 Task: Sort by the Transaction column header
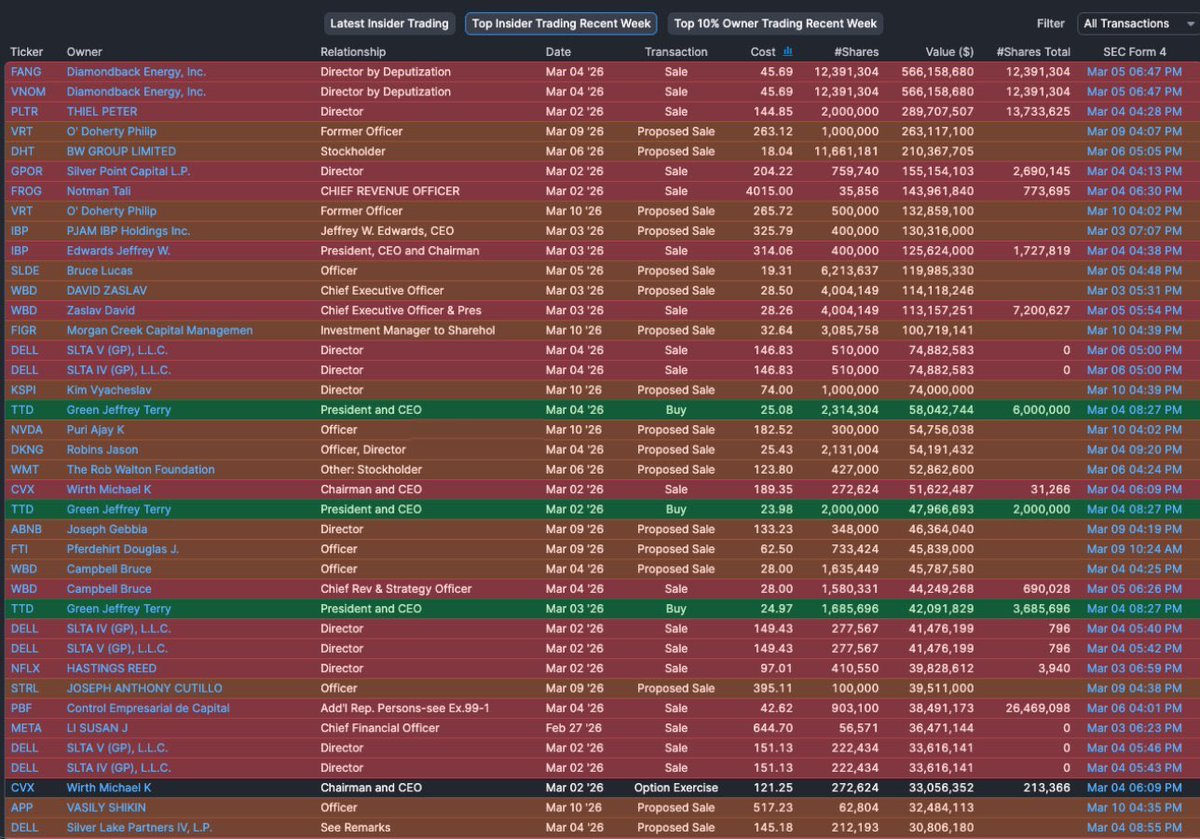click(x=676, y=52)
